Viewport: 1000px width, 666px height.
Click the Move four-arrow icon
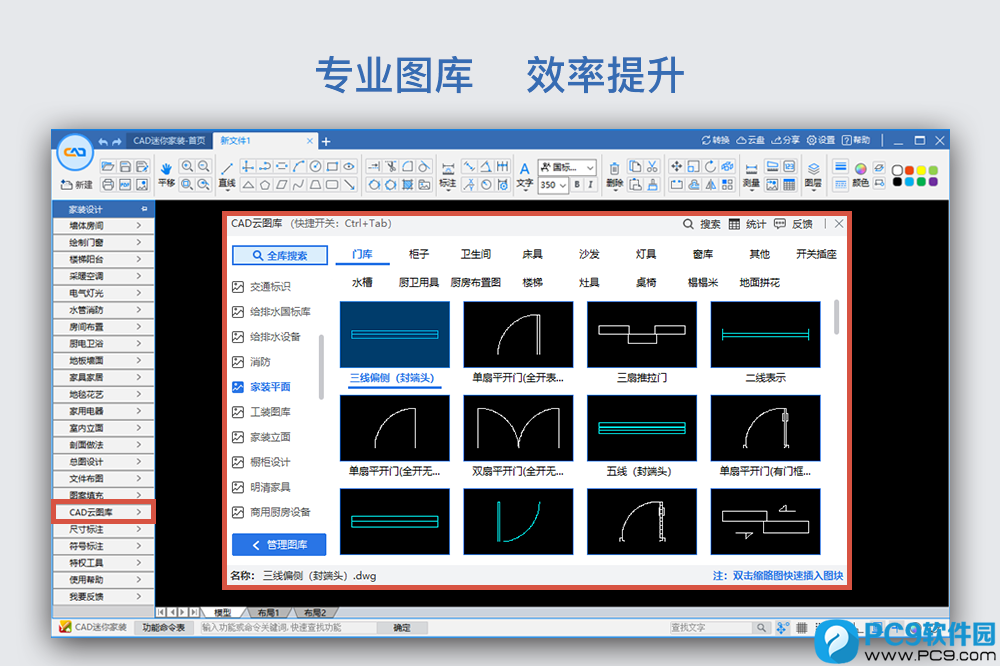[x=676, y=166]
